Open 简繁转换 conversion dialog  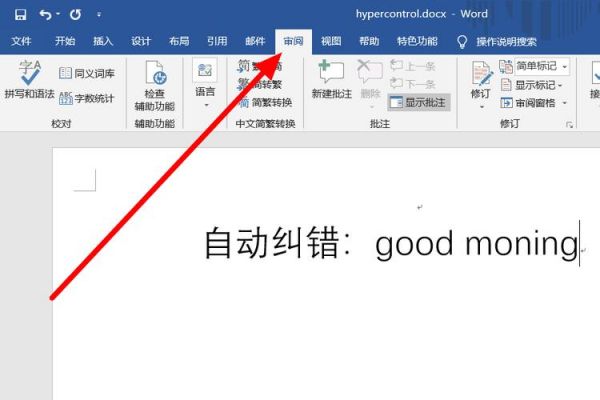(265, 102)
